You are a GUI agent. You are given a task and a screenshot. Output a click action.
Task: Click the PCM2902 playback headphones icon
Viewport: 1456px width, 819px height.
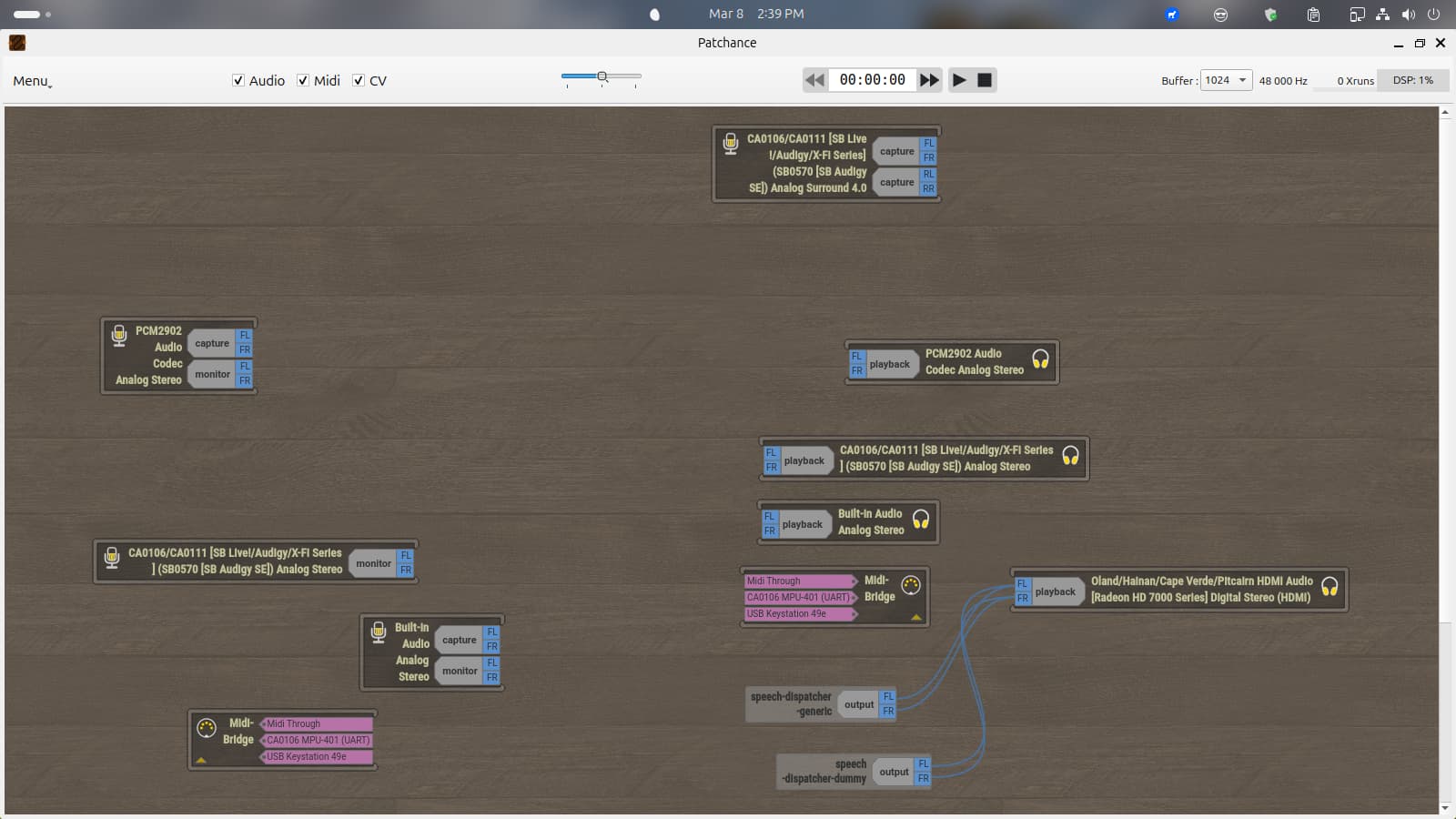pyautogui.click(x=1040, y=359)
